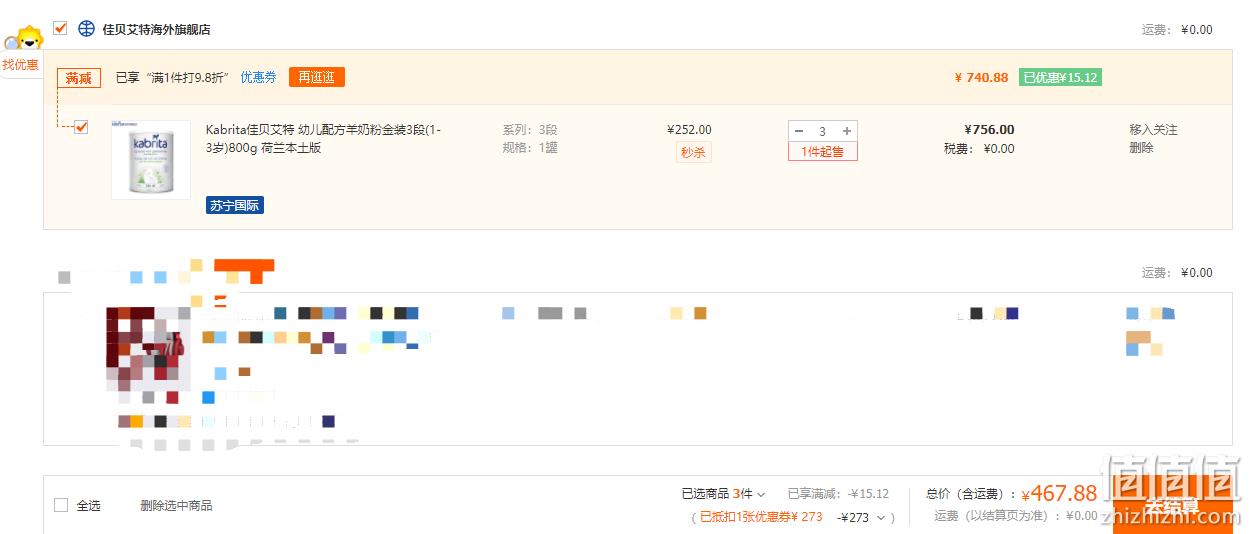This screenshot has width=1250, height=534.
Task: Open the Kabrita佳贝艾特 product title link
Action: click(x=323, y=139)
